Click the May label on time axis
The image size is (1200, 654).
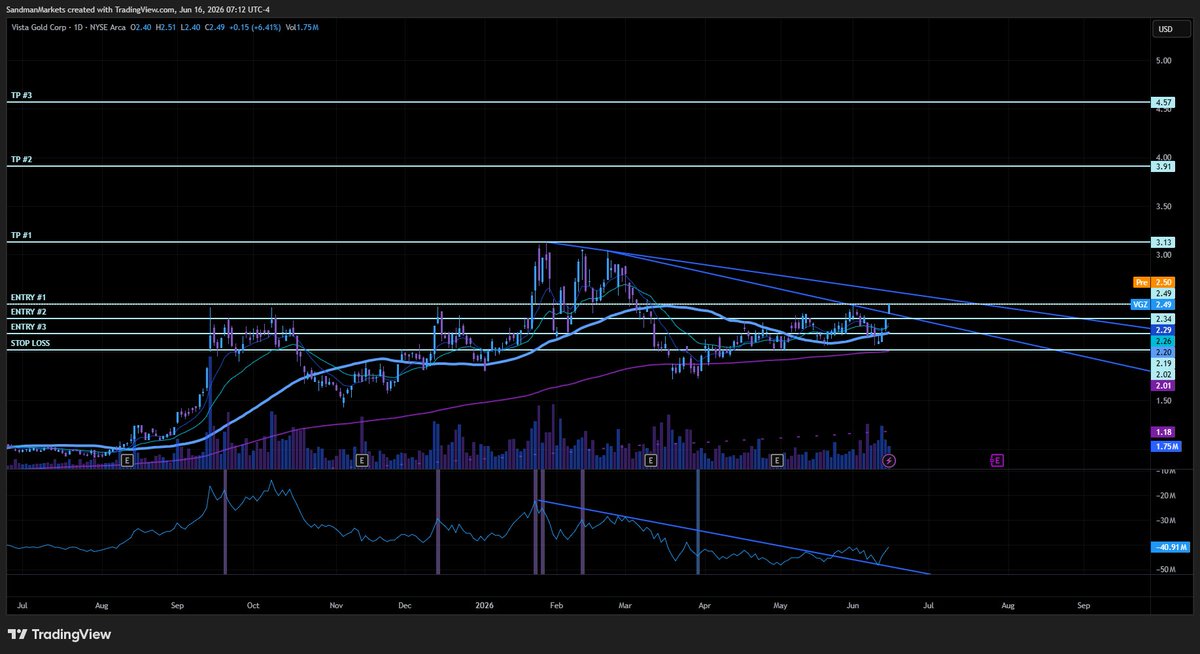coord(782,606)
